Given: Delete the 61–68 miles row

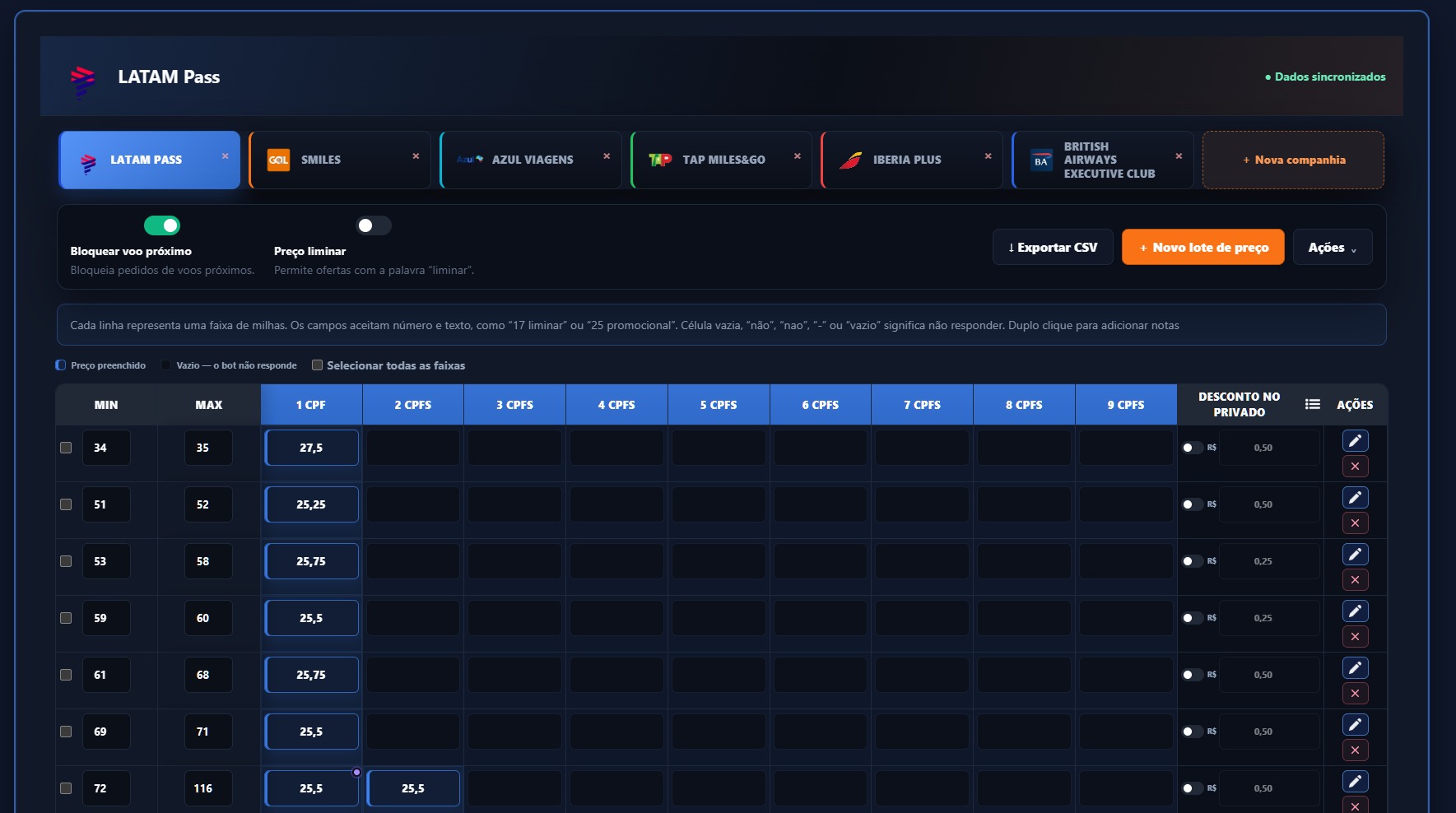Looking at the screenshot, I should 1355,694.
